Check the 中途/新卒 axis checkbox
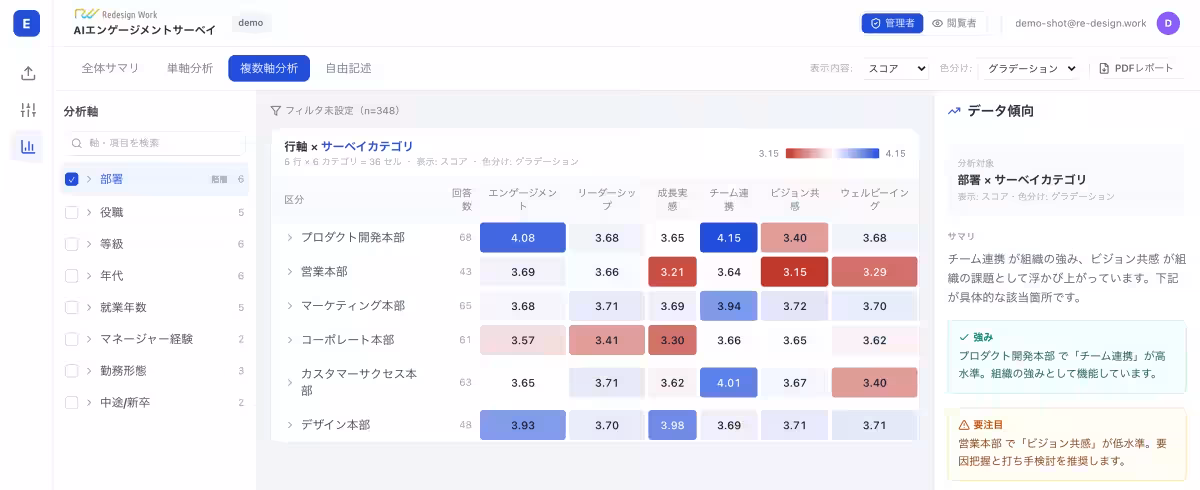Screen dimensions: 1200x490 click(72, 402)
